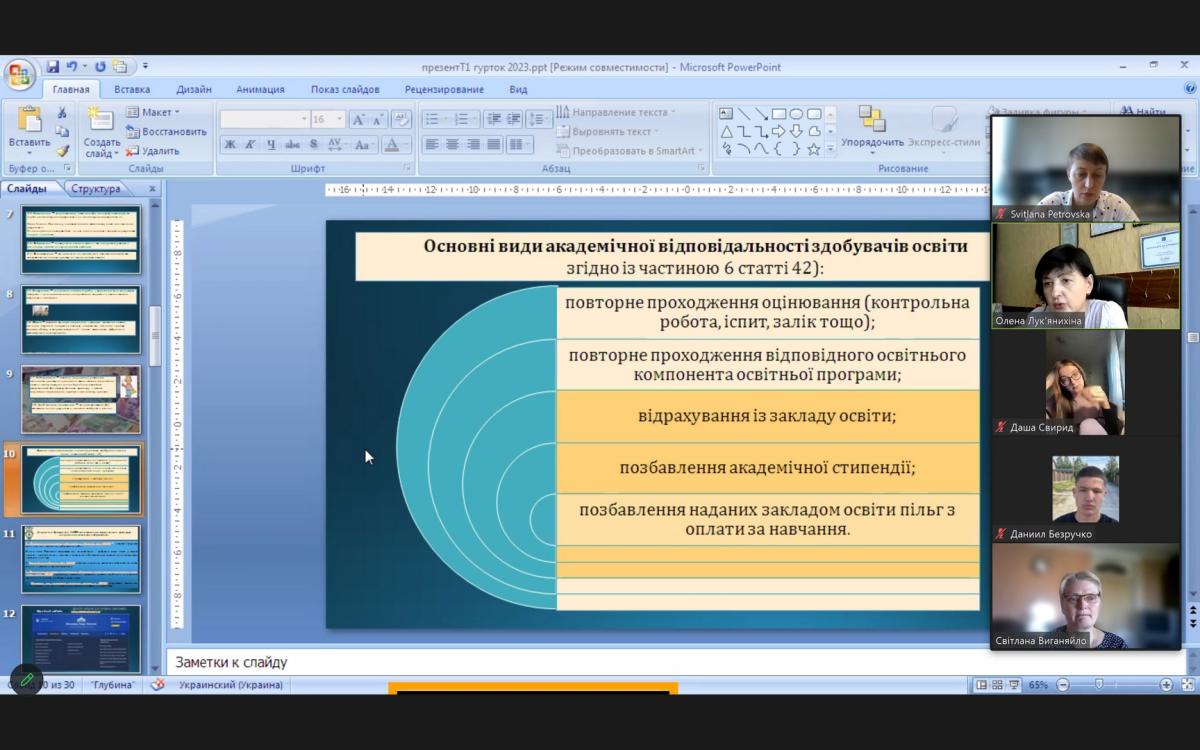Toggle italic К formatting
This screenshot has width=1200, height=750.
(250, 144)
